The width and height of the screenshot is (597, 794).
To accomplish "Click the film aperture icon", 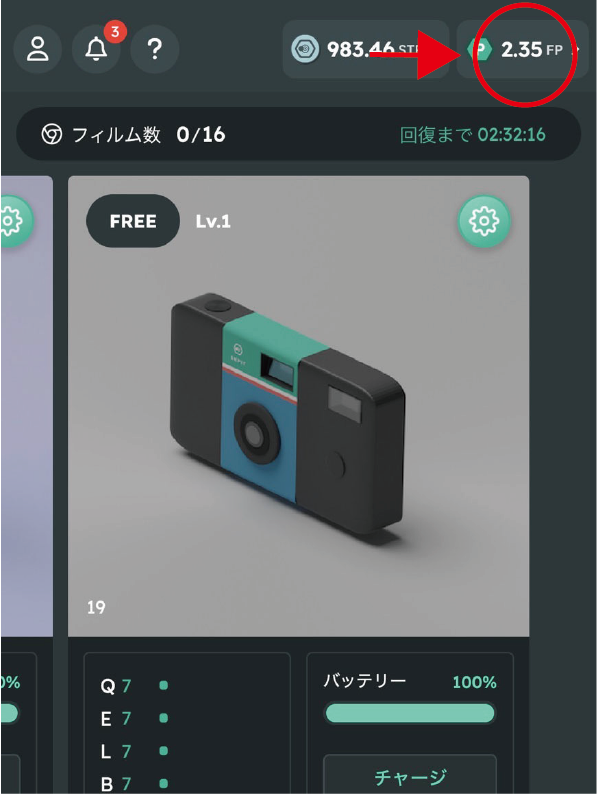I will [x=52, y=135].
